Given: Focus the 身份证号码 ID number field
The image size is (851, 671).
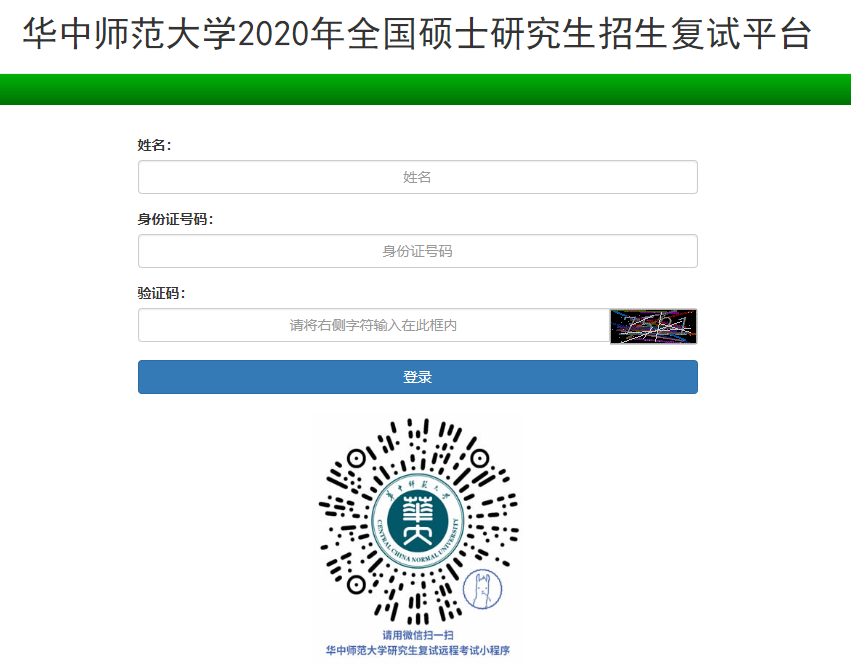Looking at the screenshot, I should click(417, 251).
